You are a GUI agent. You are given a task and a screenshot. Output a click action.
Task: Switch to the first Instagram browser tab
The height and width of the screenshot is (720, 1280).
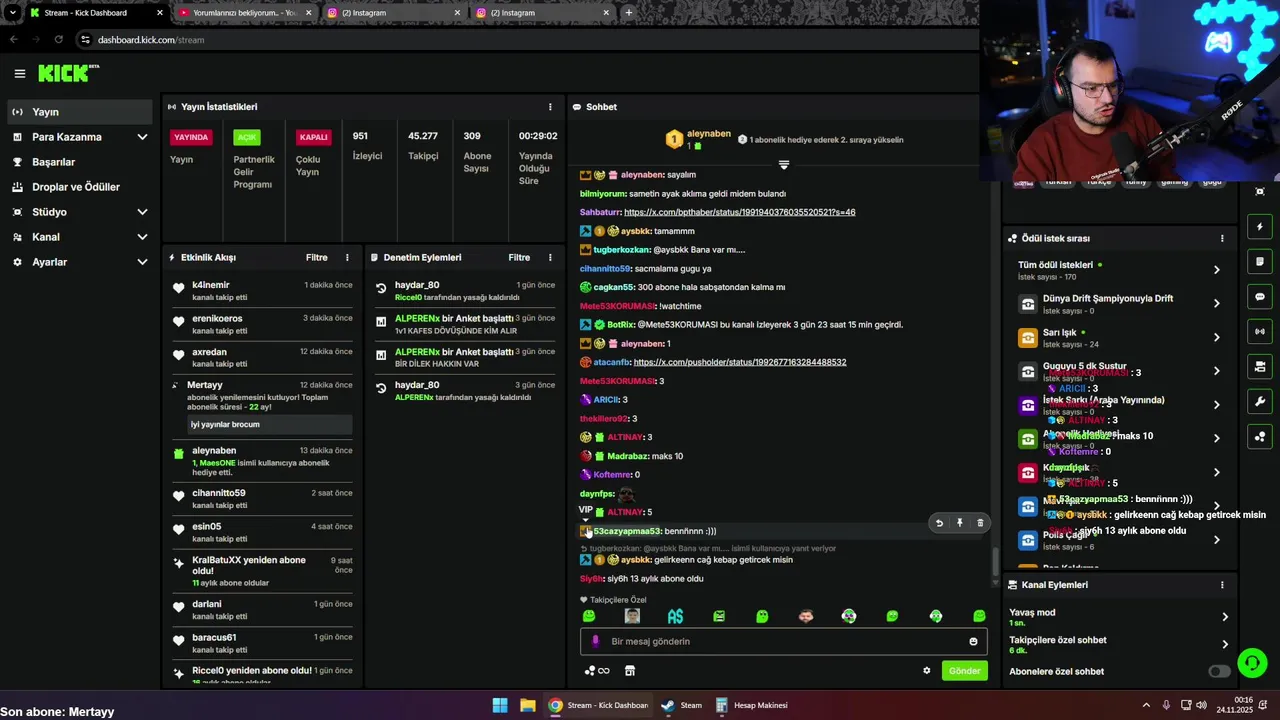coord(393,13)
